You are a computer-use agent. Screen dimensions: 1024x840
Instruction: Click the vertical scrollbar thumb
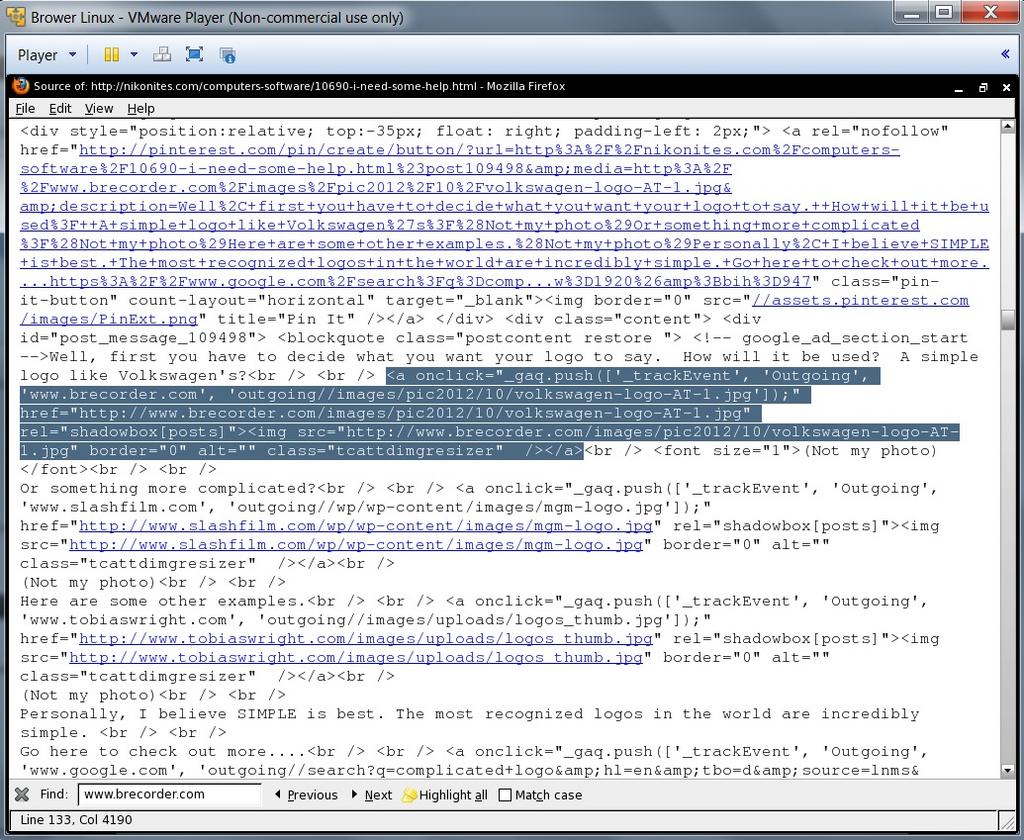(1008, 321)
